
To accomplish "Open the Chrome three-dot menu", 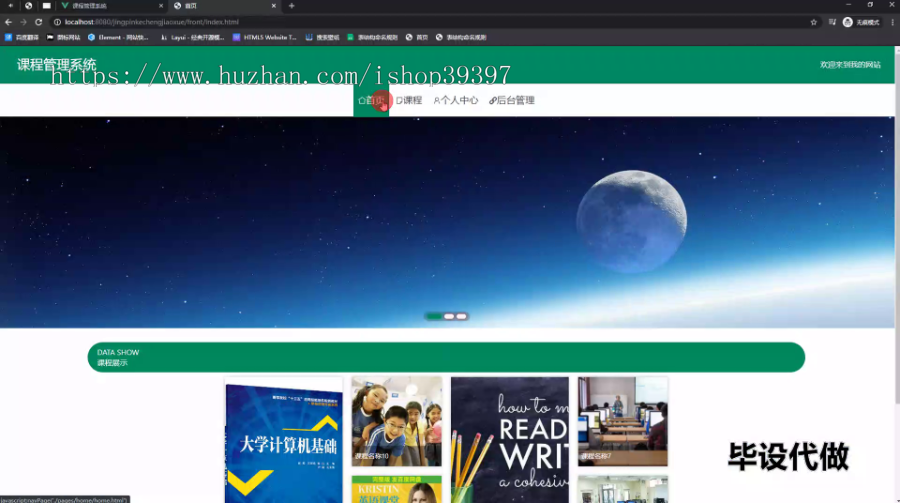I will tap(892, 22).
